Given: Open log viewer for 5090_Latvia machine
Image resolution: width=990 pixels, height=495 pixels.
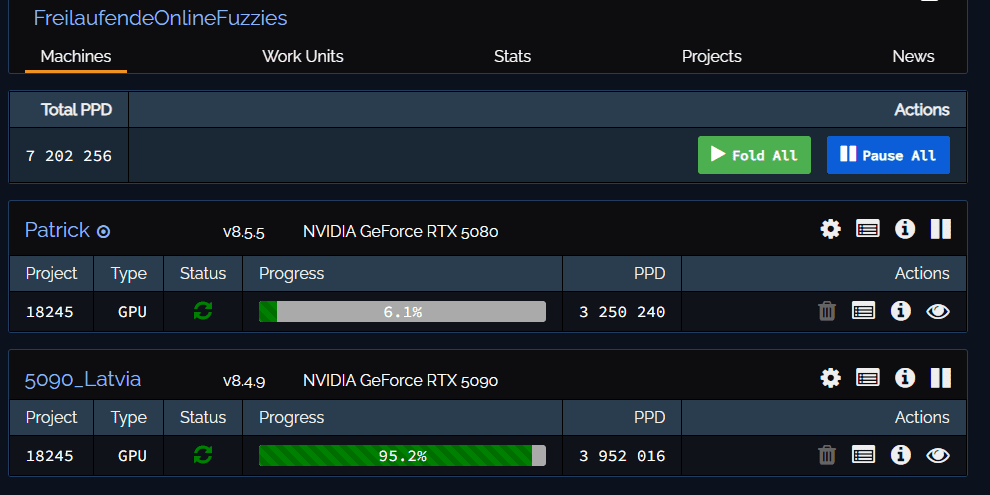Looking at the screenshot, I should [x=867, y=378].
